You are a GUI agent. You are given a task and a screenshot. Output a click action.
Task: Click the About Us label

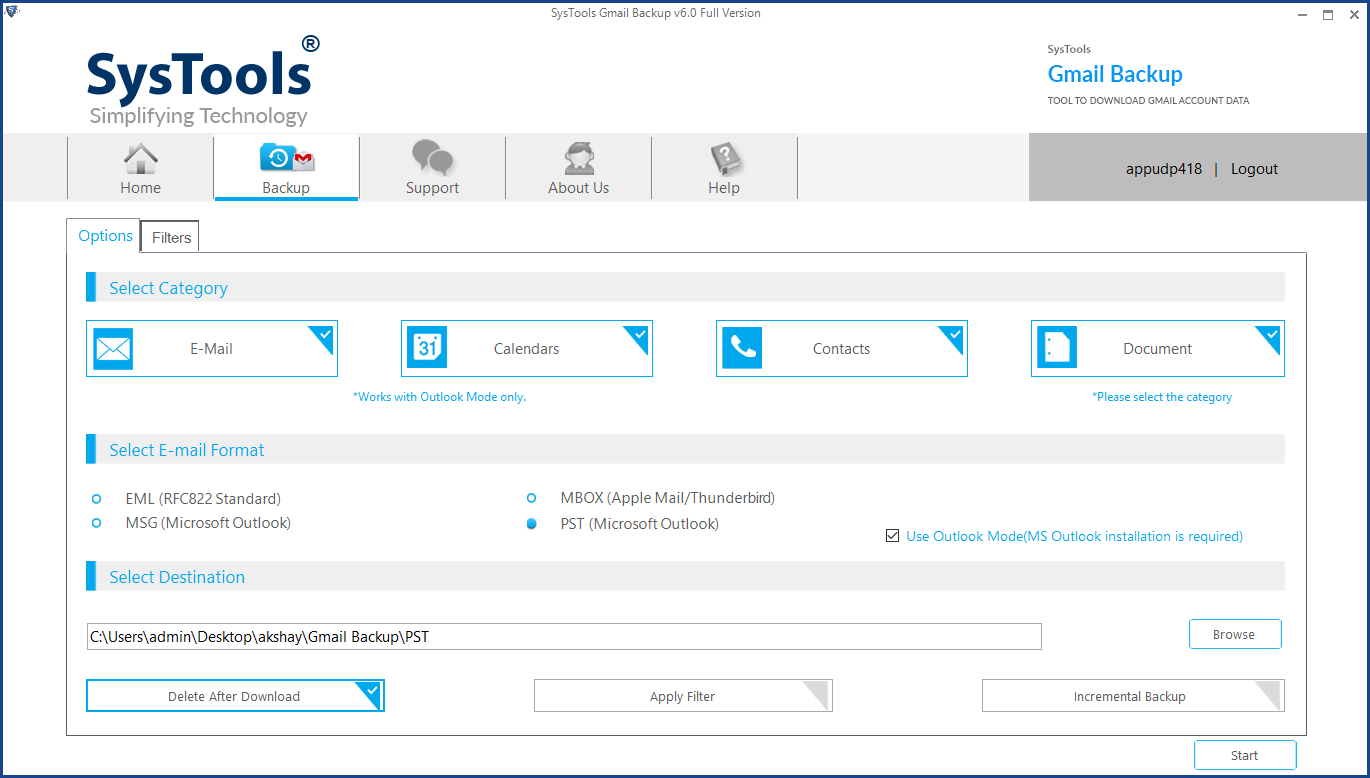point(578,188)
